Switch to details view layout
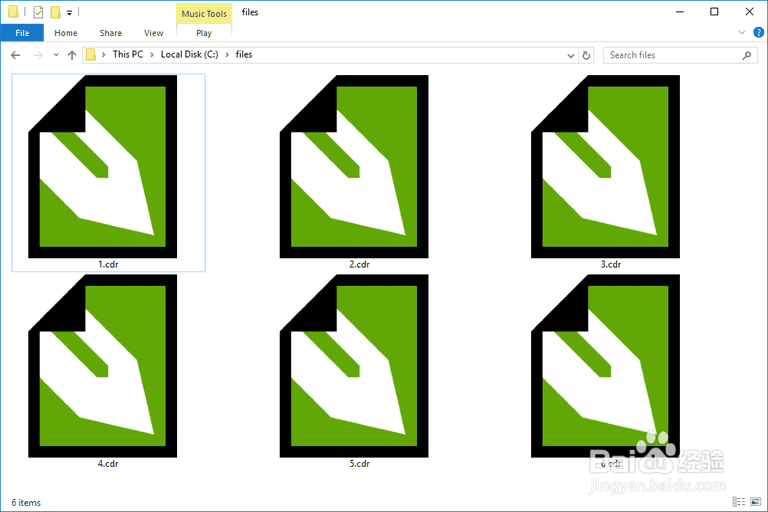Screen dimensions: 768x512 [x=739, y=502]
